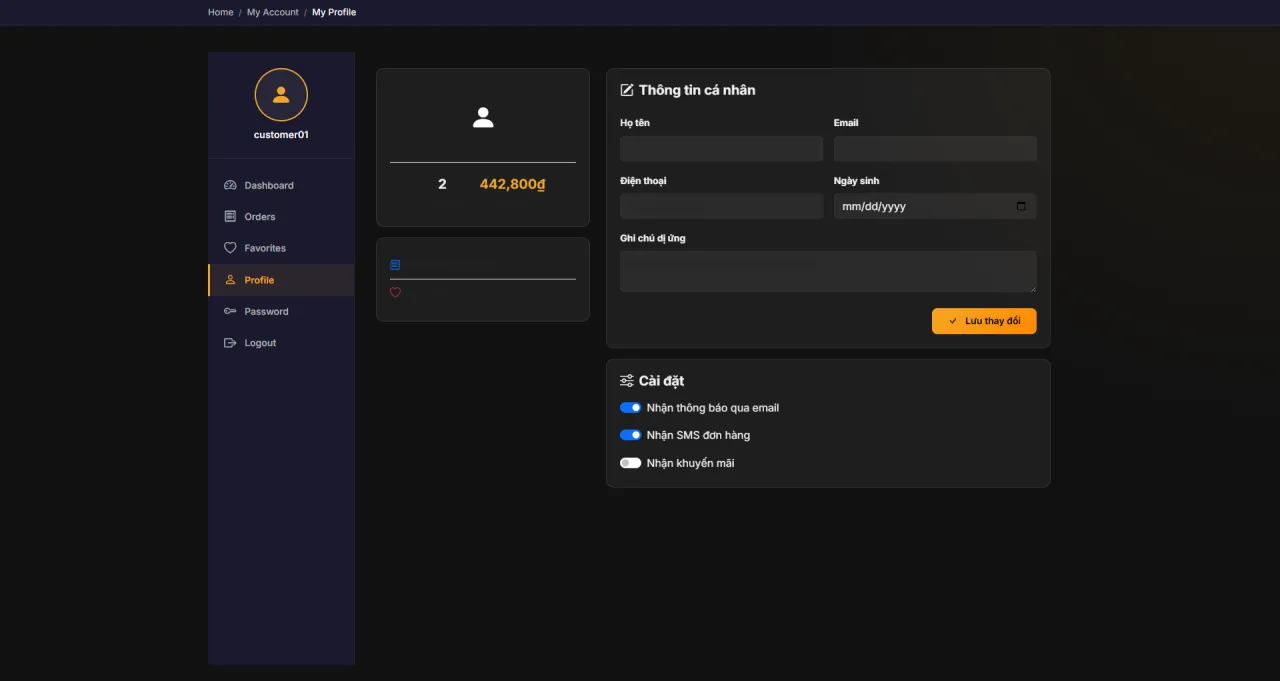Click the Favorites heart icon in the sidebar
Screen dimensions: 1280x681
point(230,248)
